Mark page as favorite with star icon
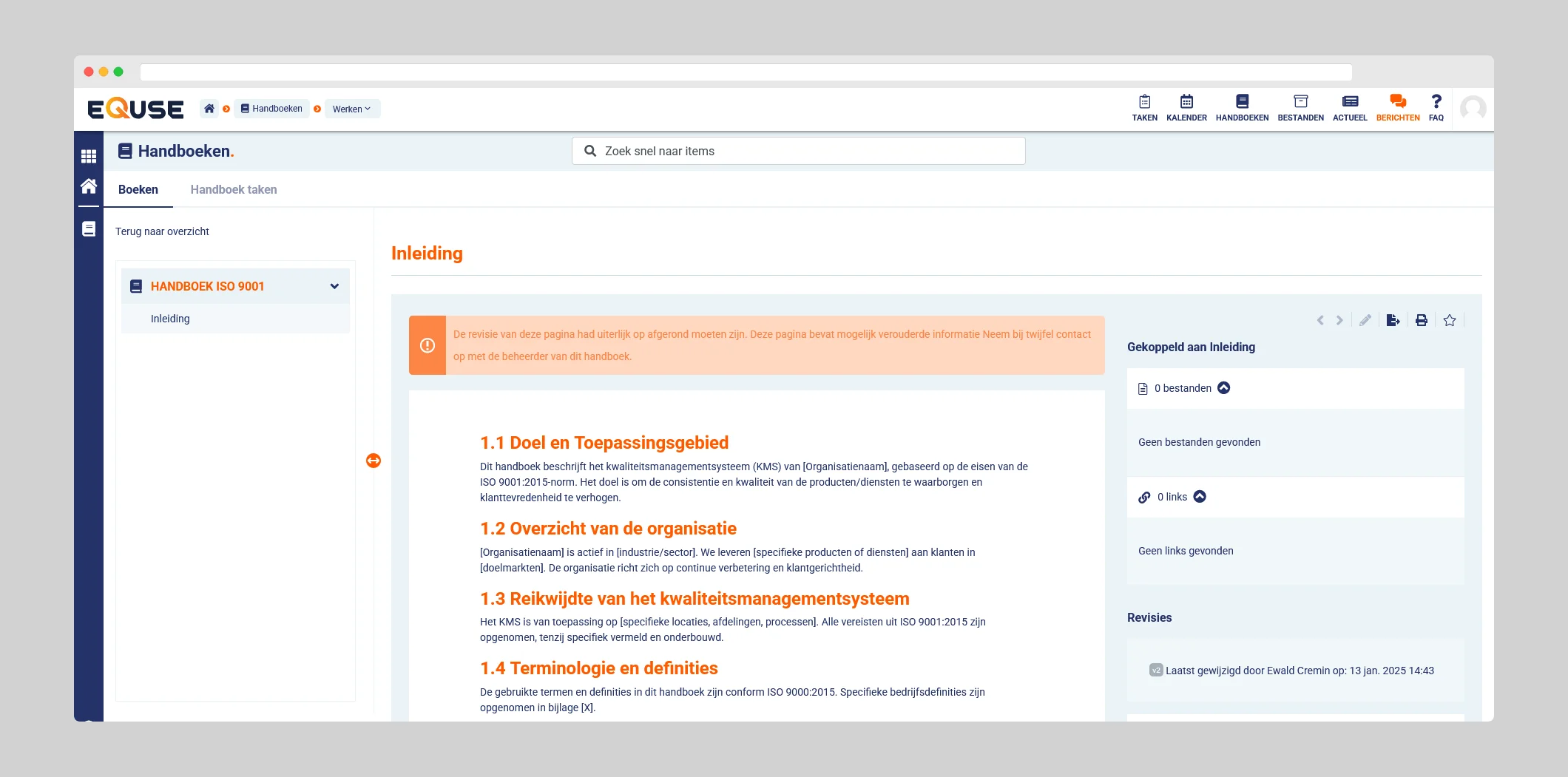This screenshot has height=777, width=1568. click(1449, 320)
